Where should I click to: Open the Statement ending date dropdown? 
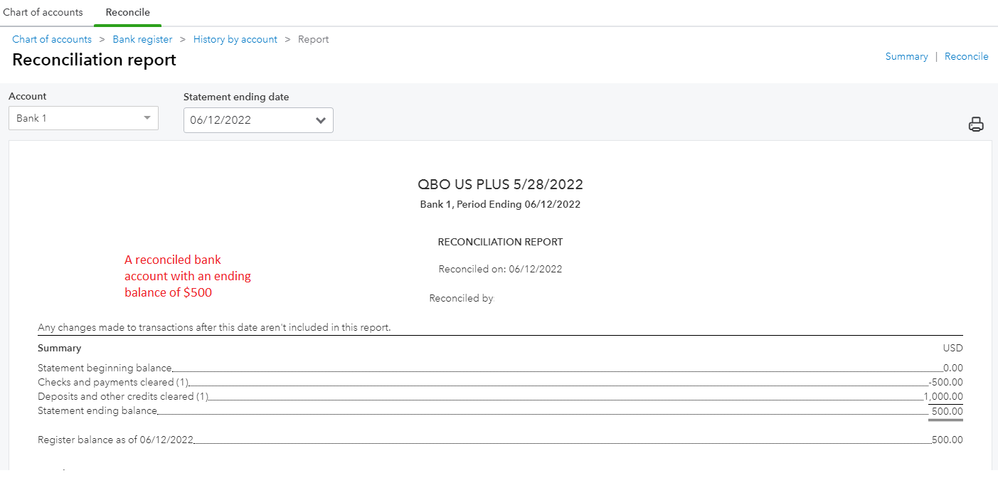tap(258, 120)
